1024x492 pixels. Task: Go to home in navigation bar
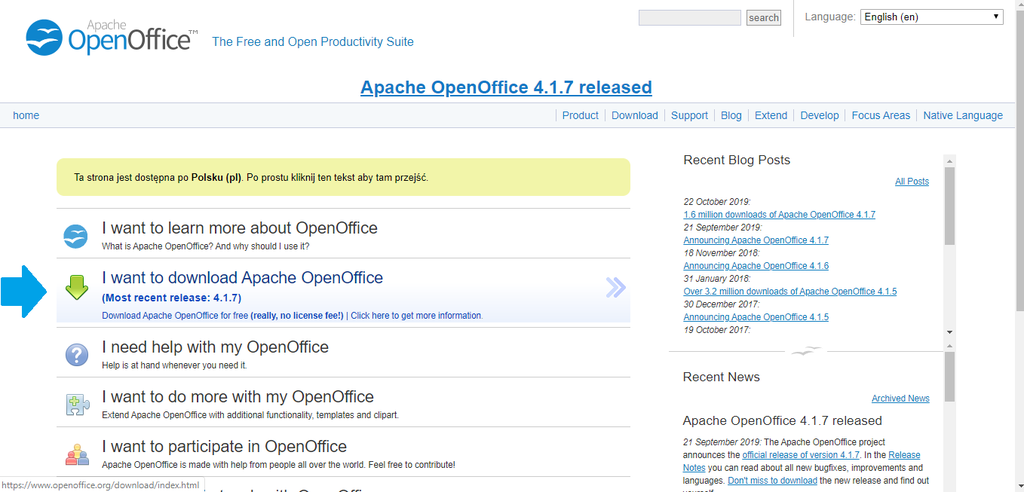click(26, 115)
